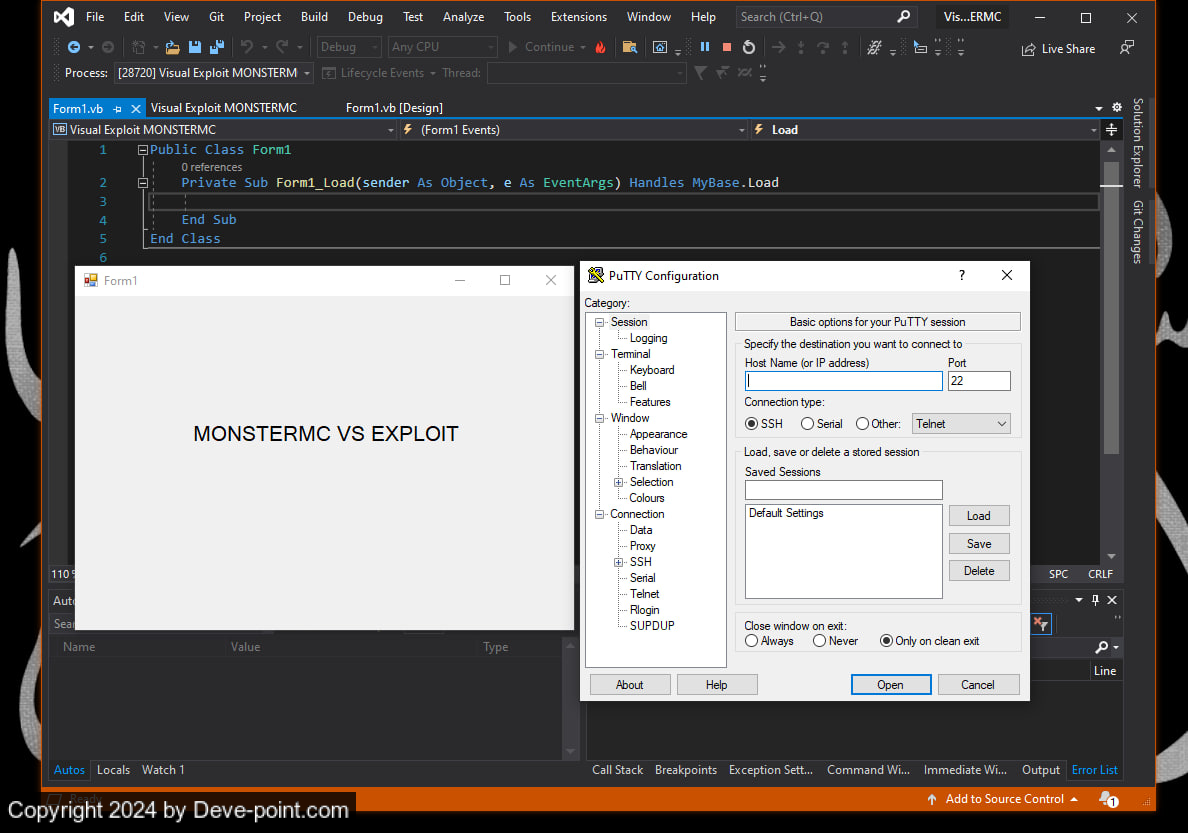This screenshot has height=833, width=1188.
Task: Click the Pause (Break All) debug icon
Action: click(x=705, y=47)
